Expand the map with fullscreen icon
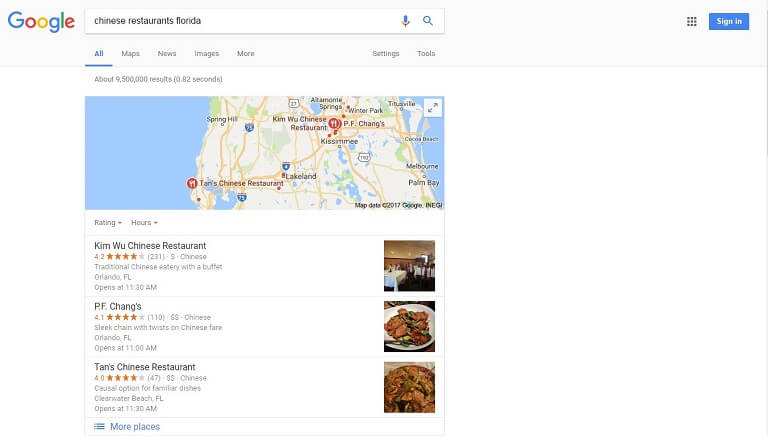This screenshot has height=440, width=768. click(x=432, y=108)
